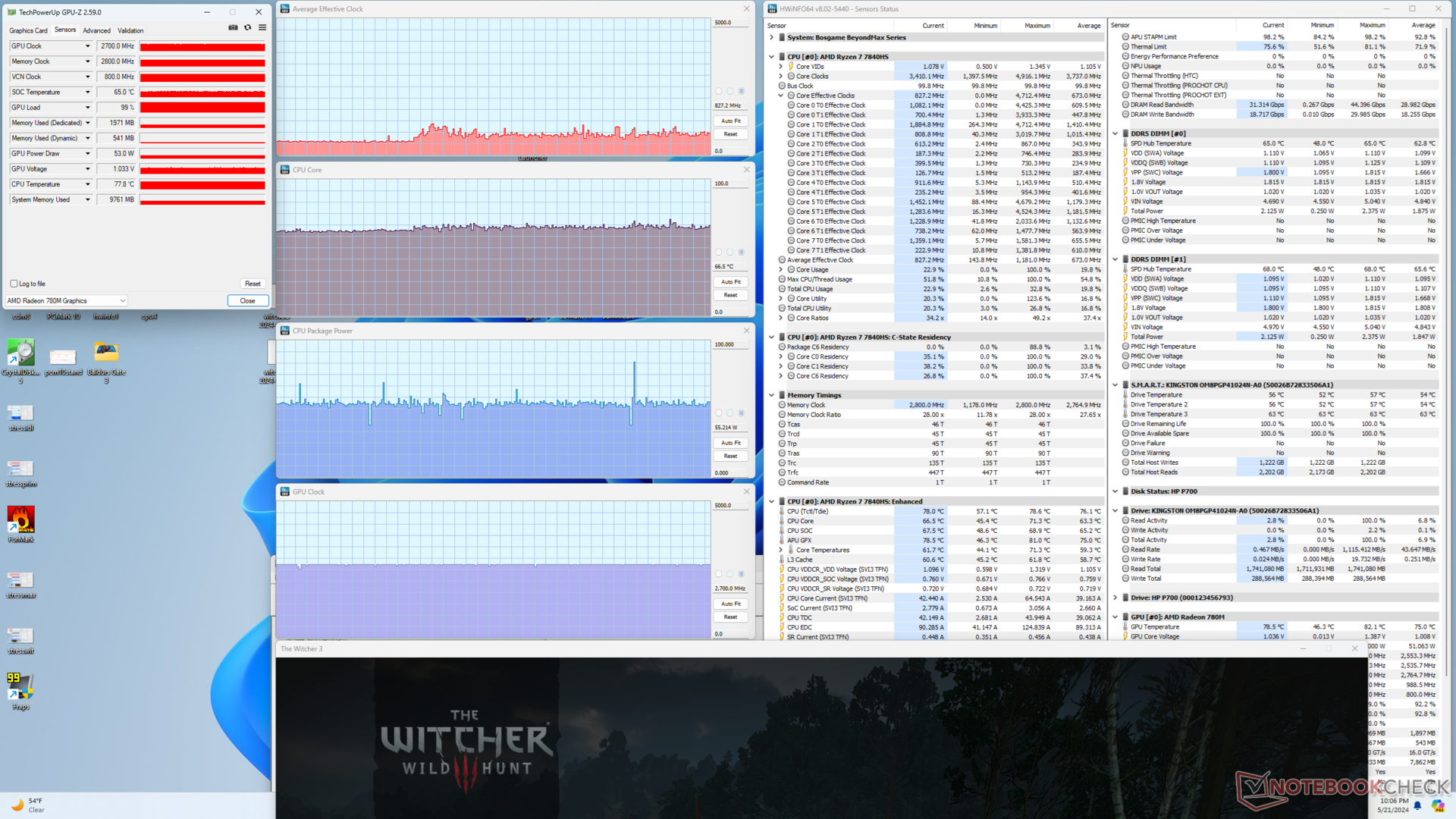Screen dimensions: 1456x819
Task: Open the AMD Radeon 780M Graphics selector
Action: pos(66,301)
